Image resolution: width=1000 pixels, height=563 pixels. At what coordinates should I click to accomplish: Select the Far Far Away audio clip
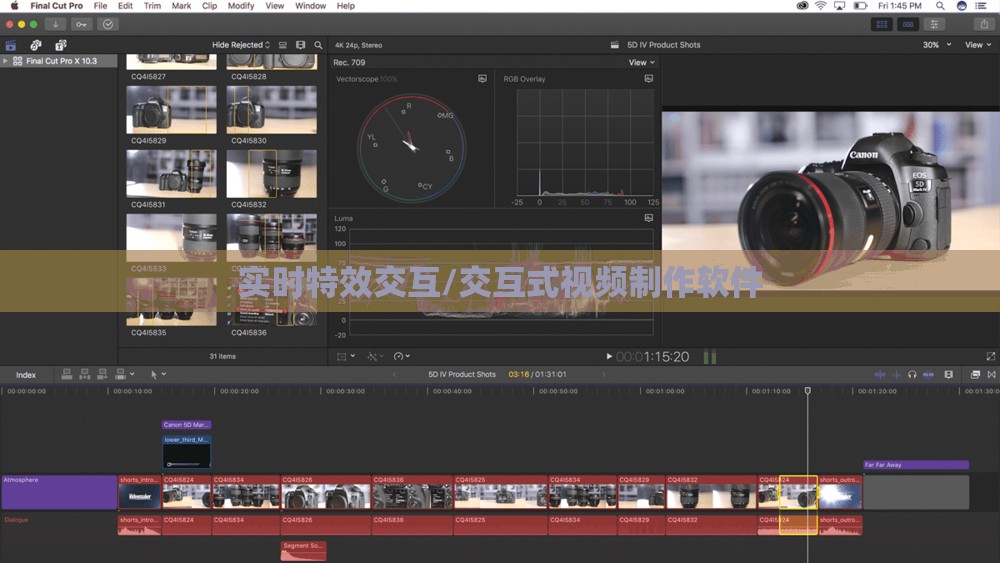pyautogui.click(x=915, y=465)
